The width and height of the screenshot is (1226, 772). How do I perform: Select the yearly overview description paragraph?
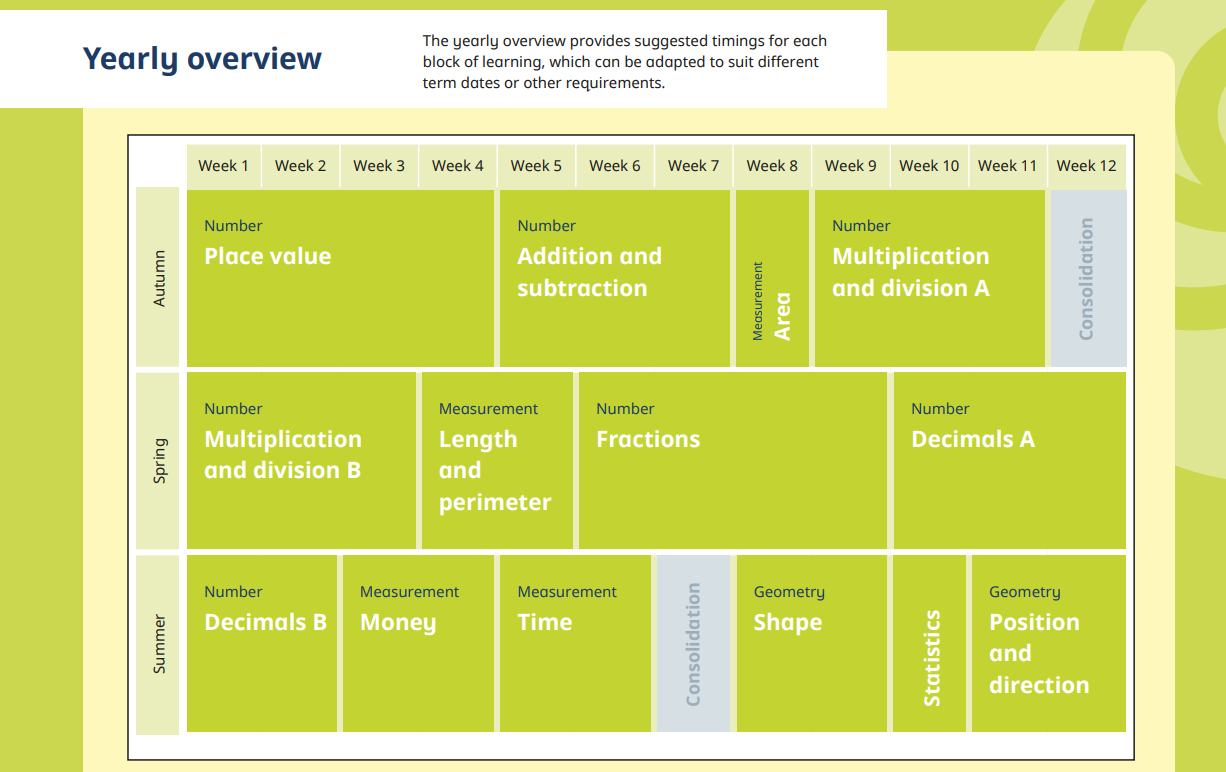click(x=625, y=62)
